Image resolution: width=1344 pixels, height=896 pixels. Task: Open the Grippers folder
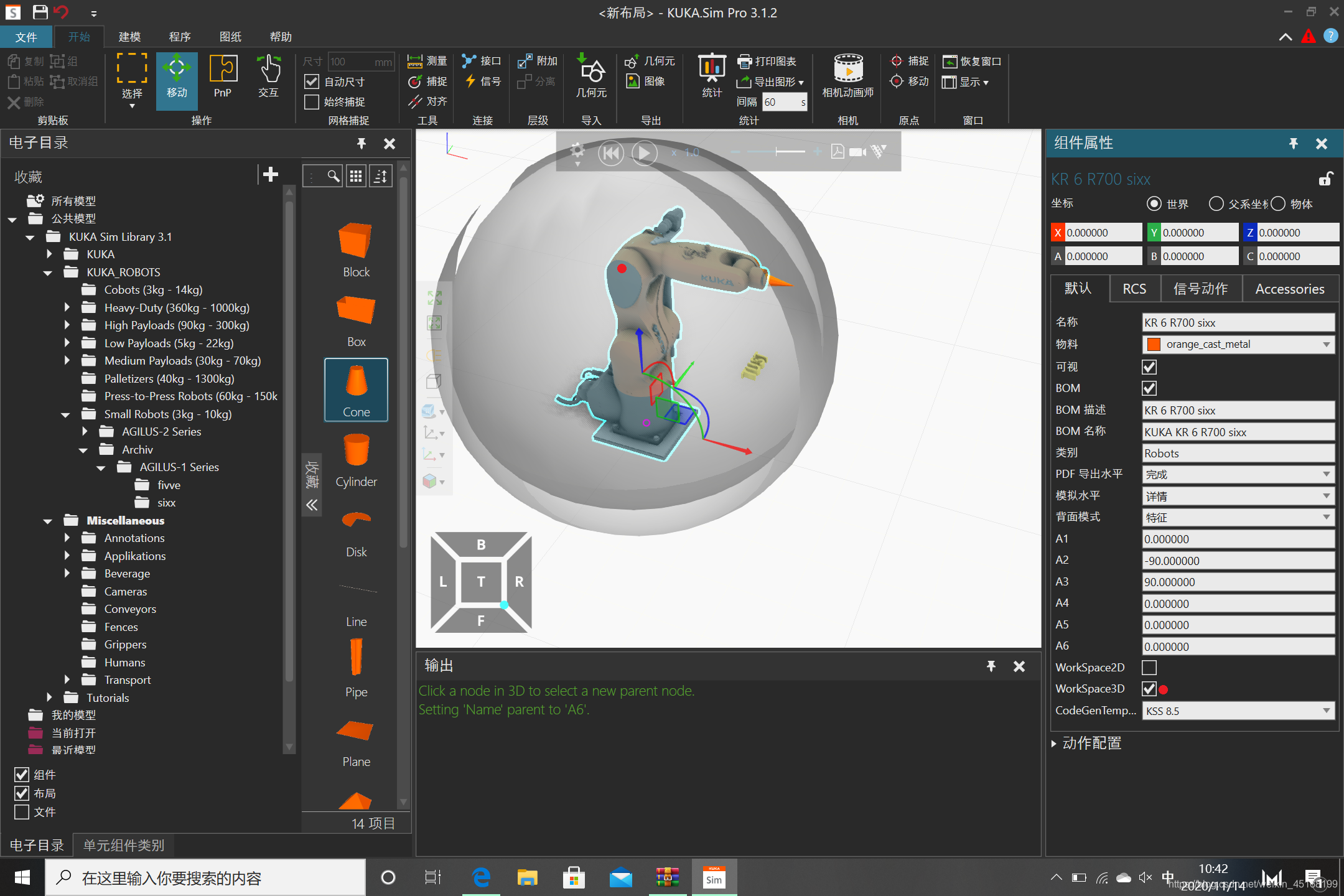pyautogui.click(x=125, y=645)
